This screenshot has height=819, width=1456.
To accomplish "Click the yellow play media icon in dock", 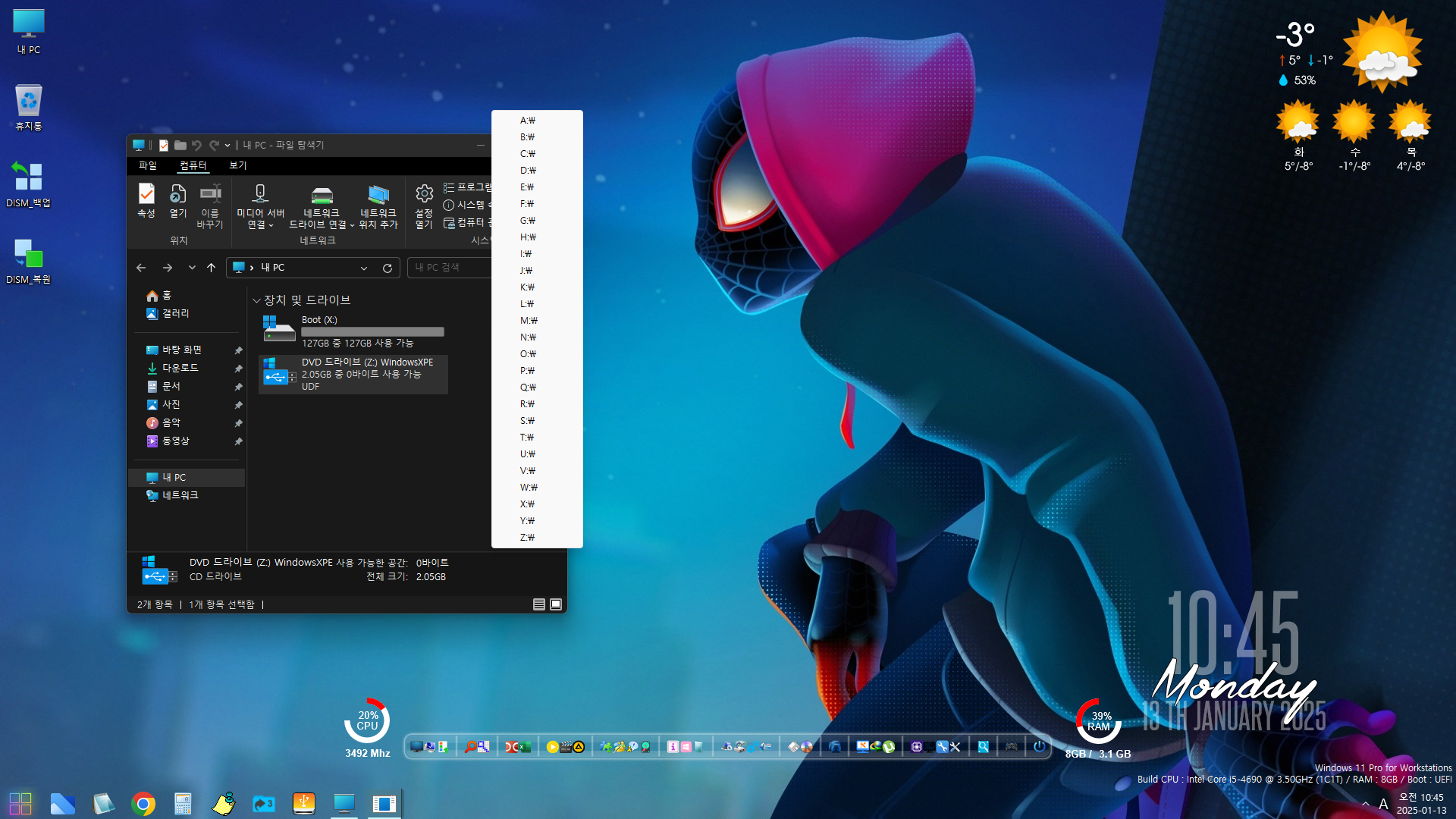I will point(552,747).
